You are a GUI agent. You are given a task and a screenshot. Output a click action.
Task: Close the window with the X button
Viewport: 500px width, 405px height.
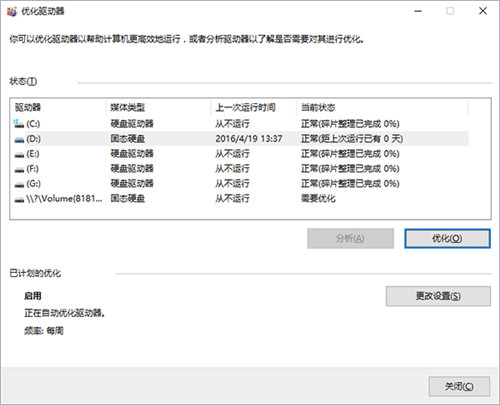click(483, 11)
